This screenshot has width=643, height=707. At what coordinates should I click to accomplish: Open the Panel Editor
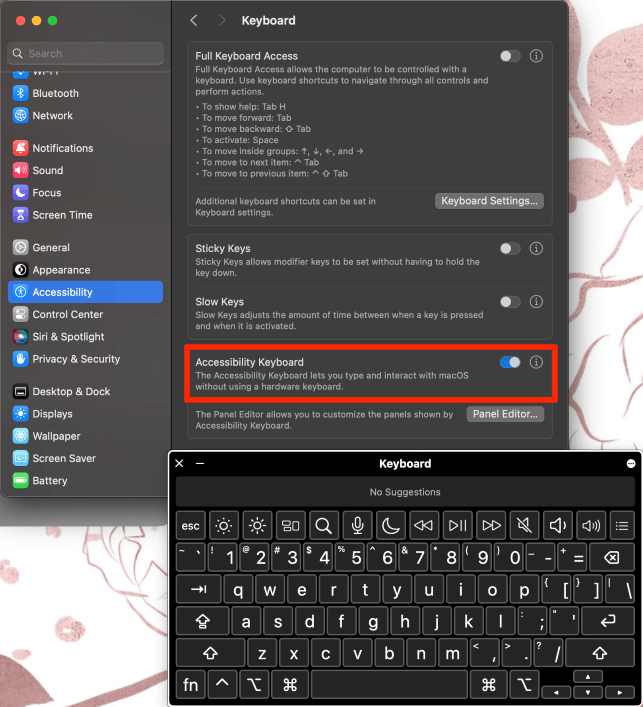pyautogui.click(x=505, y=414)
